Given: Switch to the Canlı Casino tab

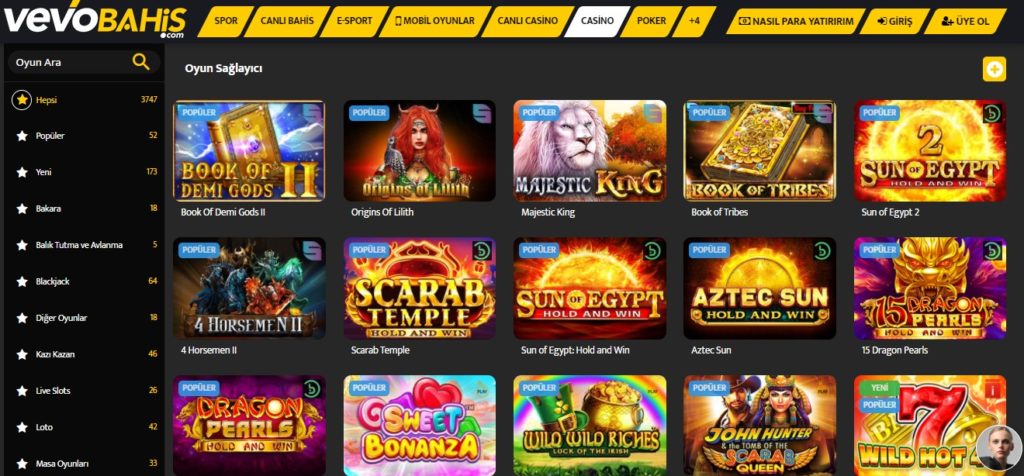Looking at the screenshot, I should coord(528,21).
